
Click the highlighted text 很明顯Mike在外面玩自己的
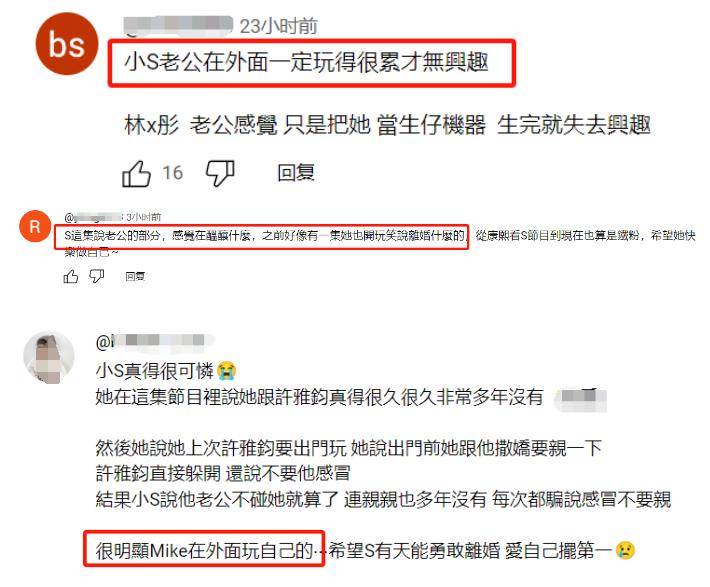pyautogui.click(x=204, y=551)
